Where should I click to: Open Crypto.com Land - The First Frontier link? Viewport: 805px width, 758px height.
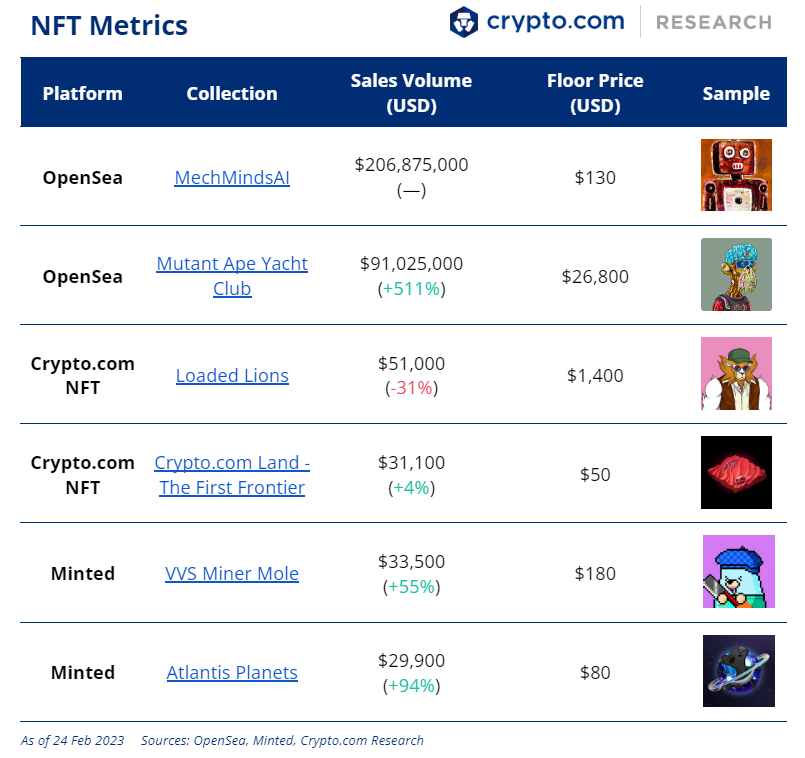[x=232, y=475]
